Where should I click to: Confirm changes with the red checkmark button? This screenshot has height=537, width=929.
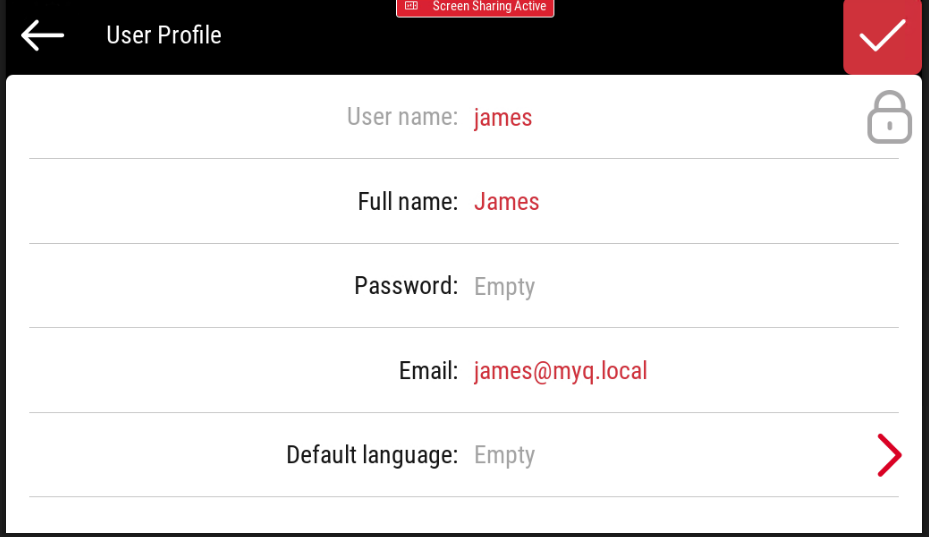[881, 36]
